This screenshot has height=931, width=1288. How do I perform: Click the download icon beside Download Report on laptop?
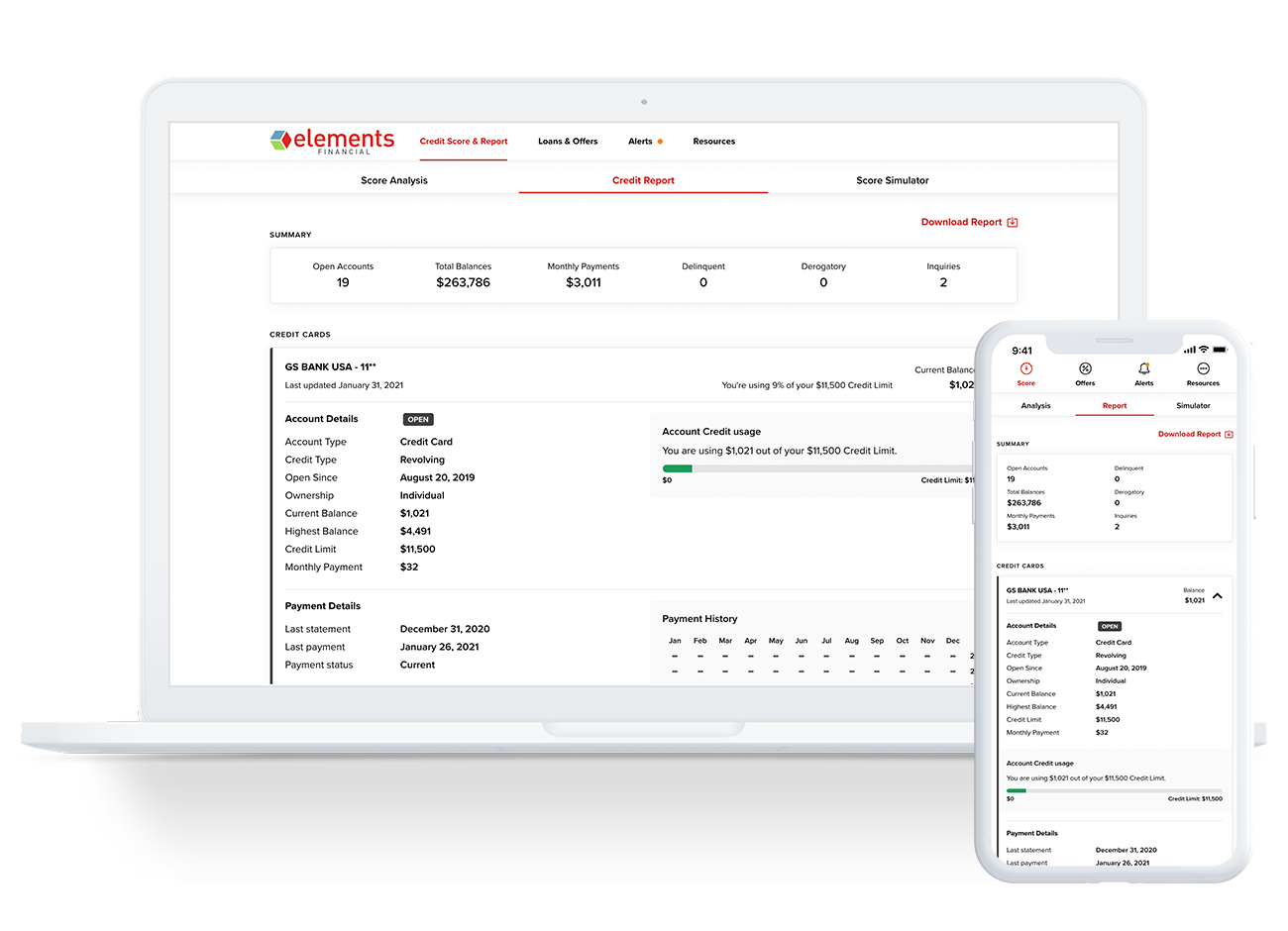tap(1013, 223)
